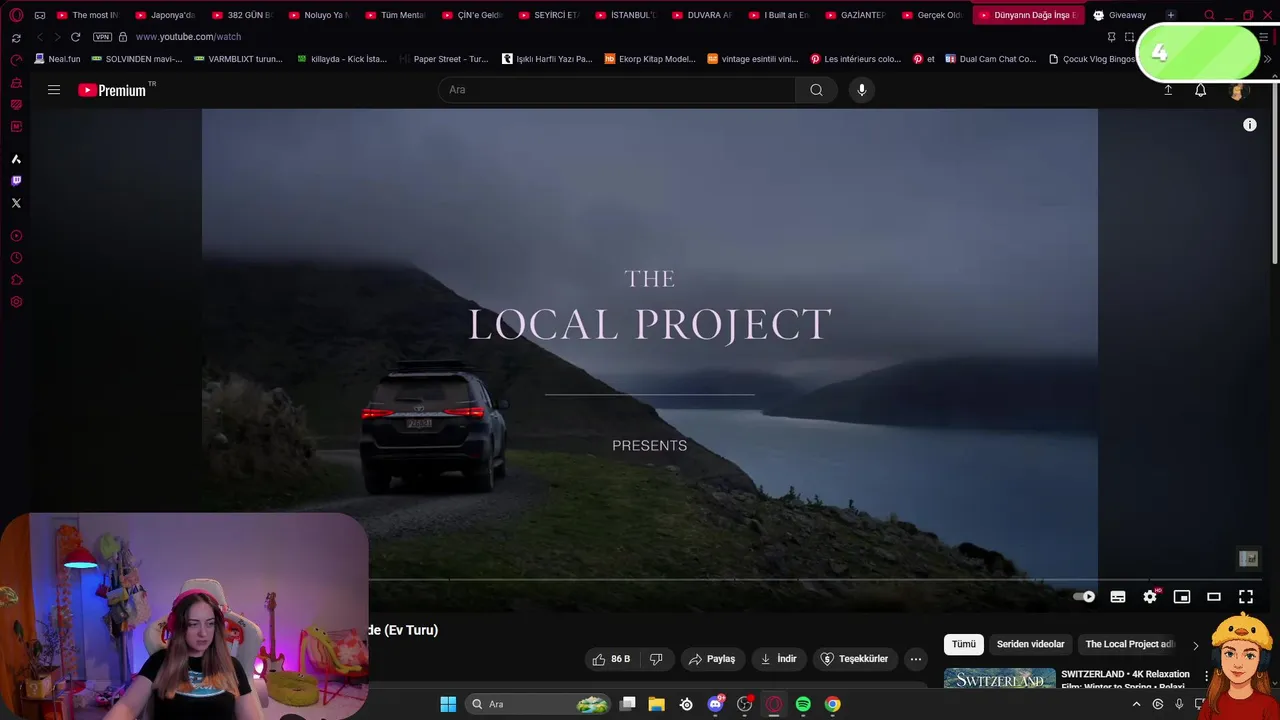Screen dimensions: 1280x720
Task: Open Ekorp Kitap Model bookmark
Action: tap(650, 59)
